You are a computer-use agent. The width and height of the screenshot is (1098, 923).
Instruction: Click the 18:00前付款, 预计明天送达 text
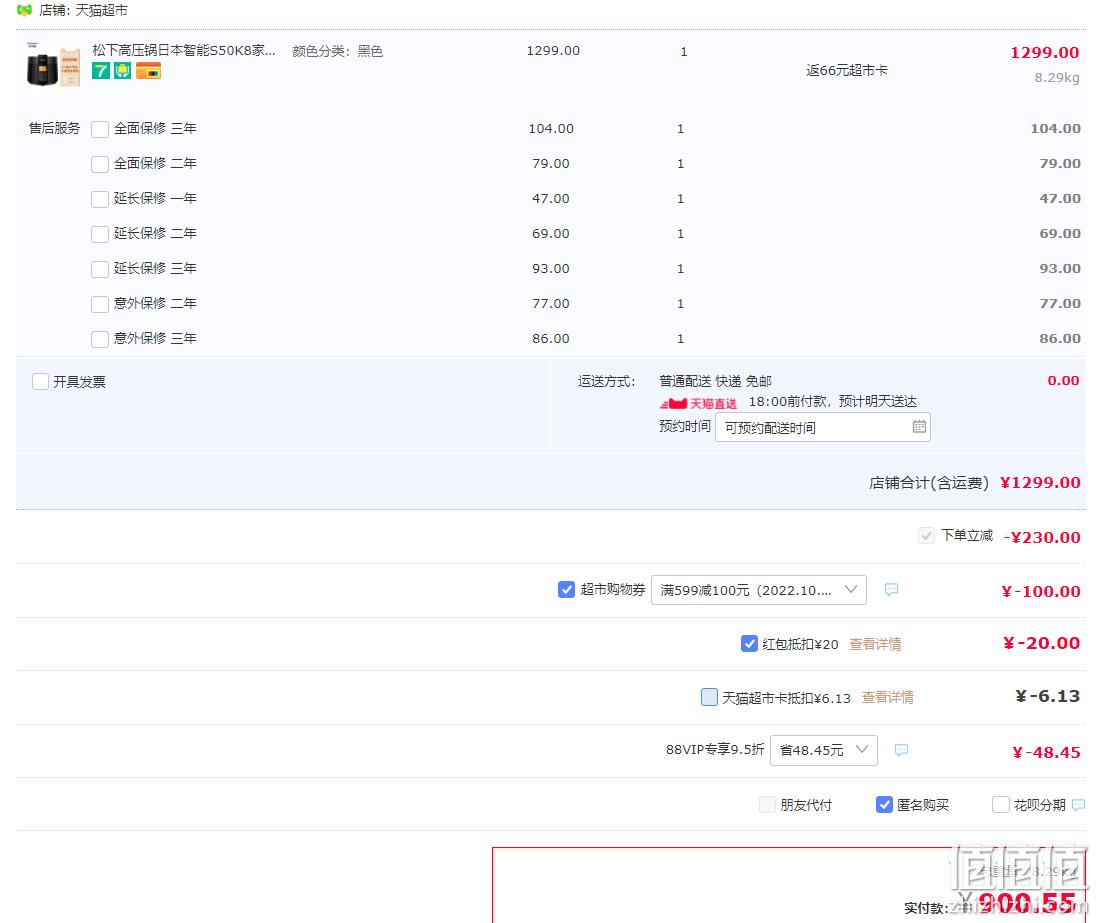pos(833,401)
